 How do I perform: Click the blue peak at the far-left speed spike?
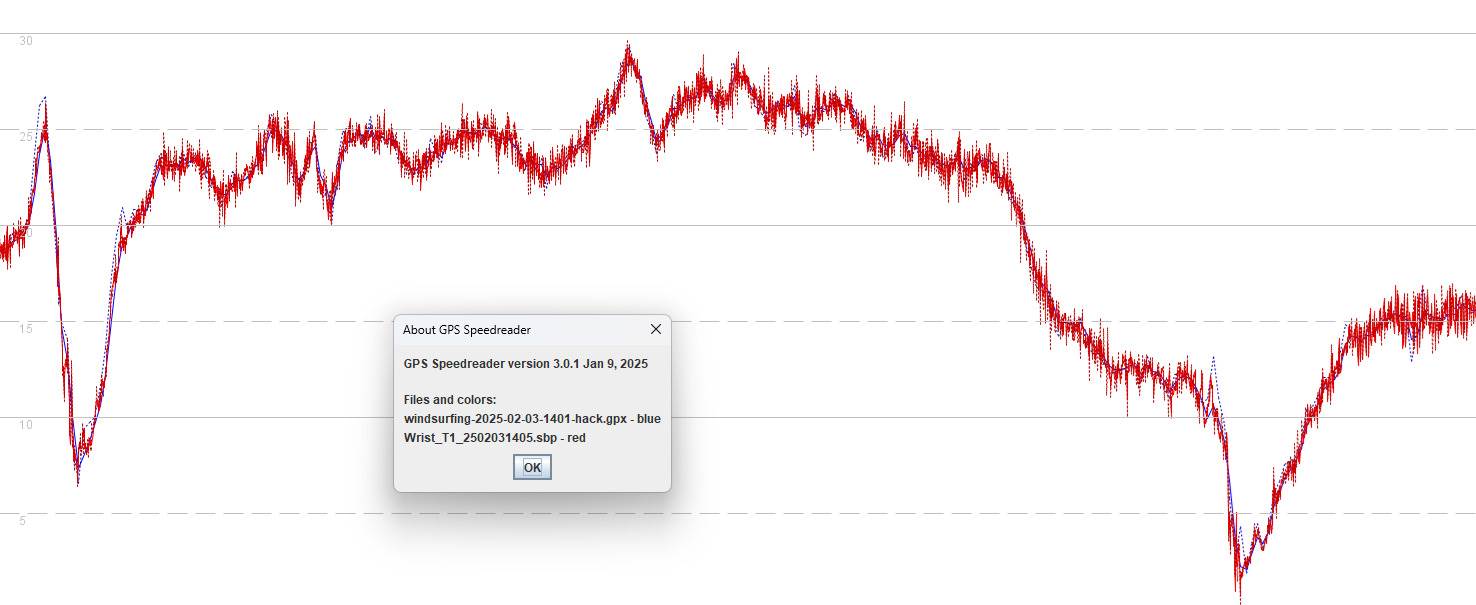[x=43, y=99]
